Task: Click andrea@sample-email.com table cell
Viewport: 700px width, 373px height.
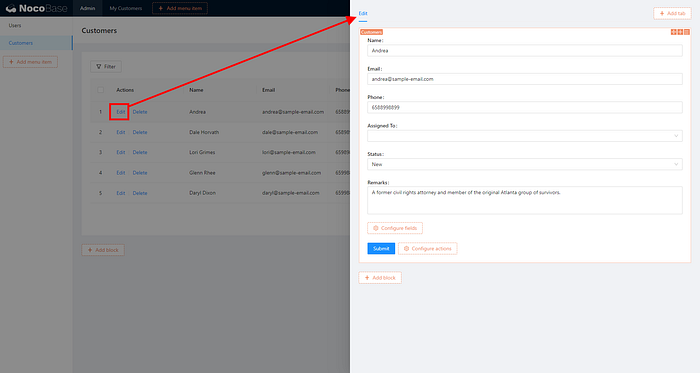Action: pos(293,112)
